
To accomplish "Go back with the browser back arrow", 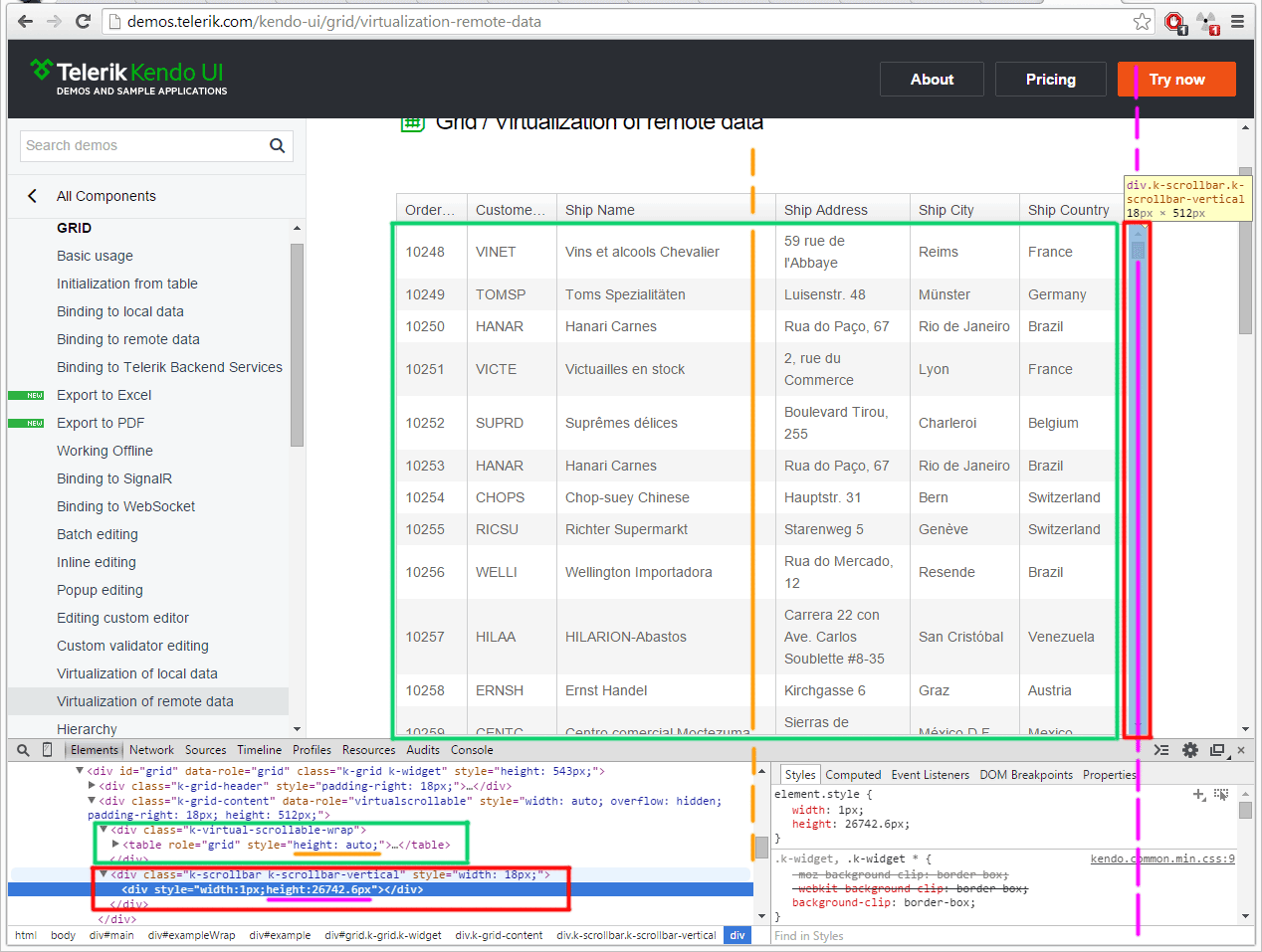I will [x=26, y=21].
